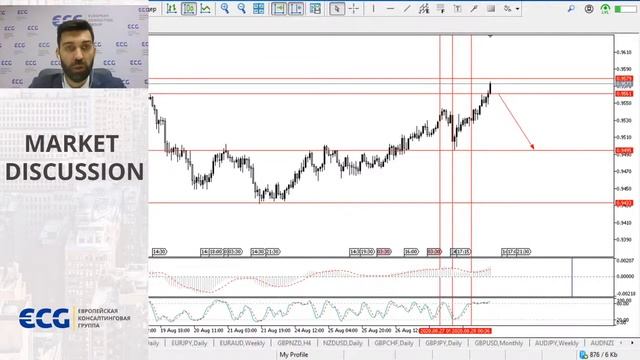Zoom in on the chart

click(224, 8)
